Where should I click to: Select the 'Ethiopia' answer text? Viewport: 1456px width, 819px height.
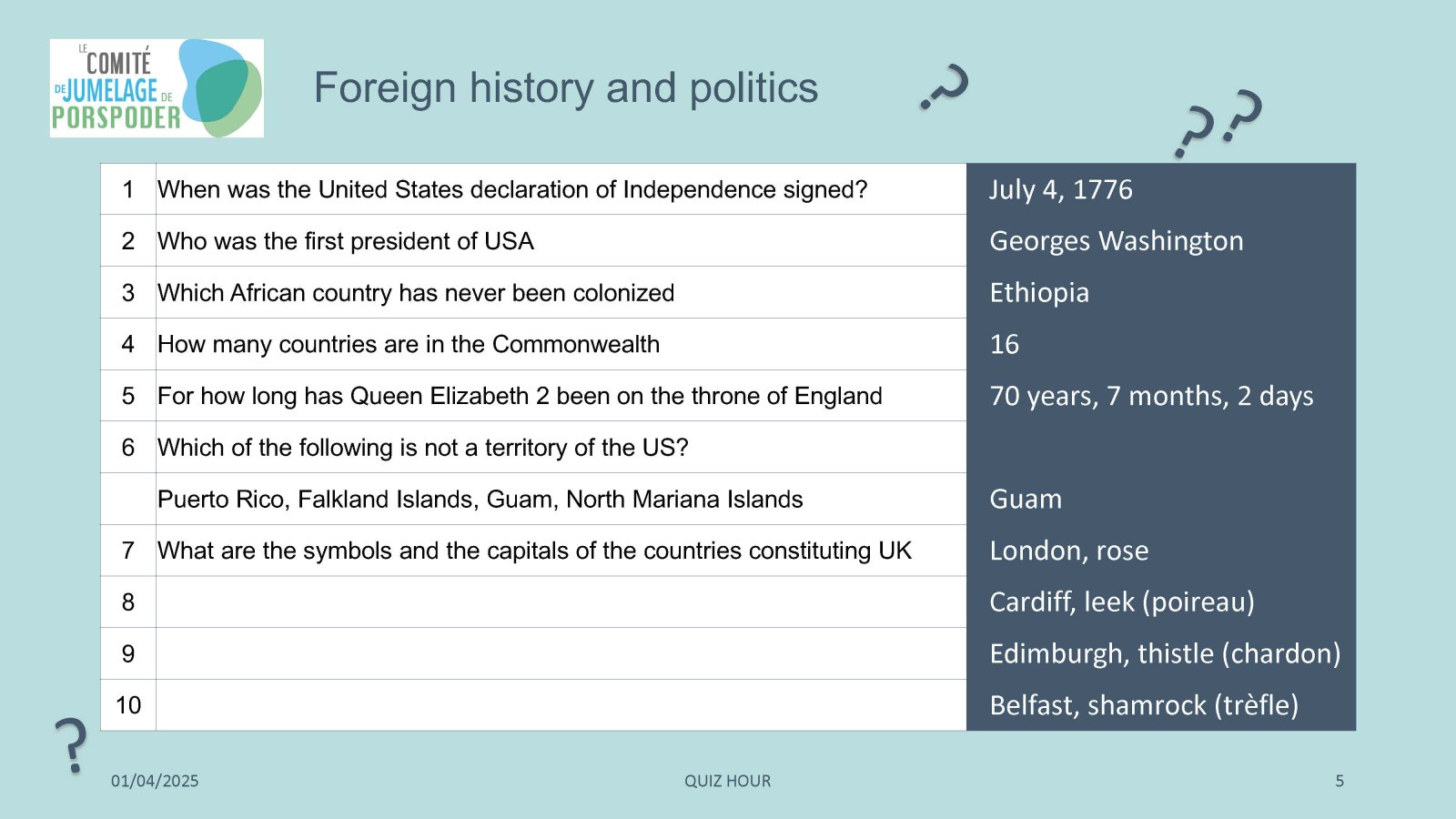1039,293
